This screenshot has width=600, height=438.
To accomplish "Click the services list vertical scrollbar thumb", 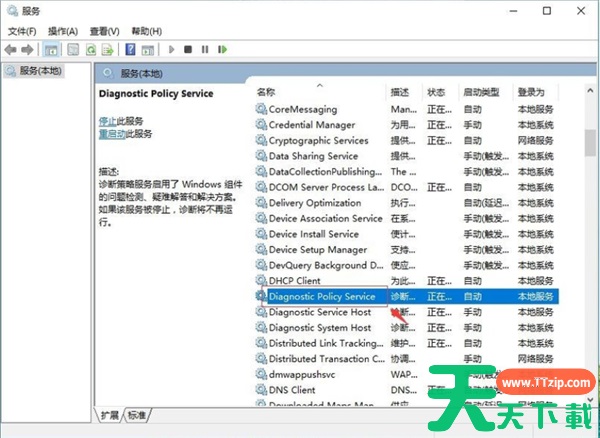I will click(590, 142).
